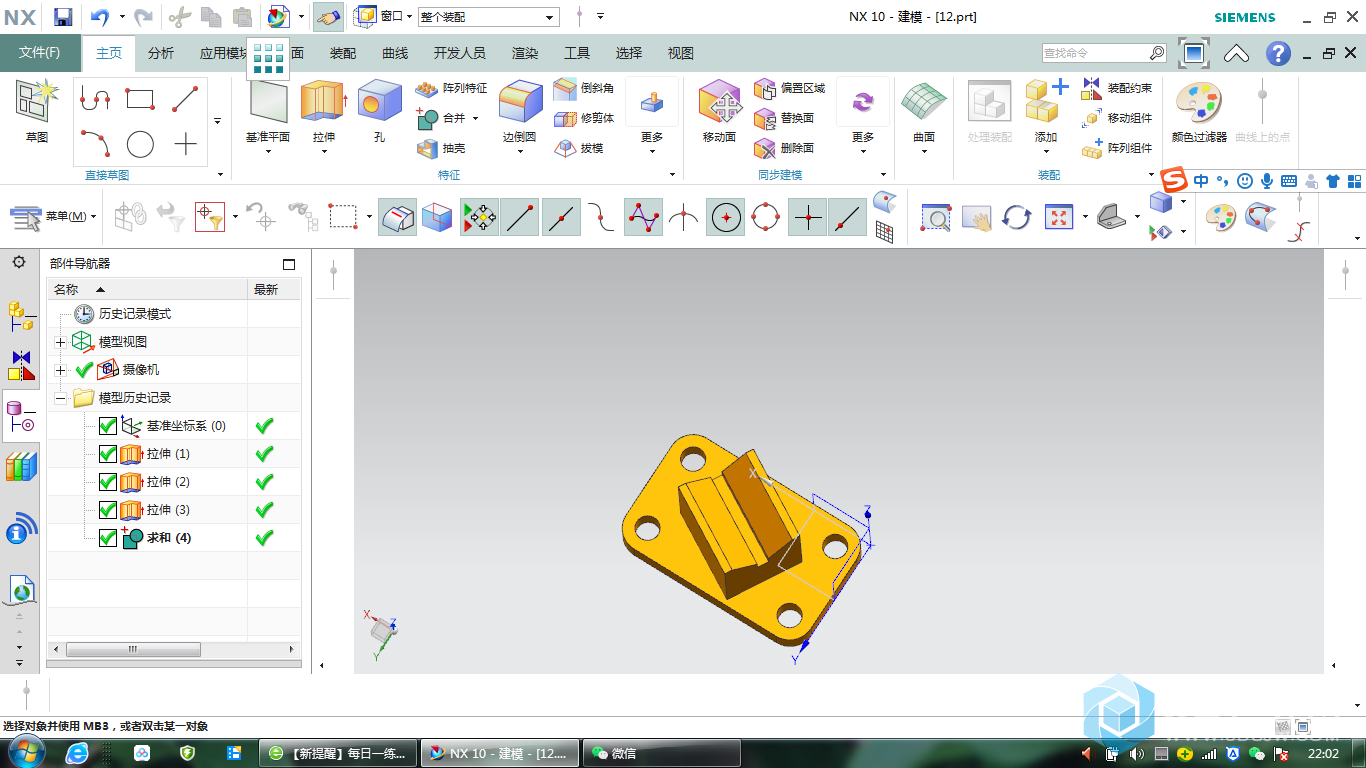Open the 草图 (Sketch) tool
Screen dimensions: 1366x768
tap(37, 112)
